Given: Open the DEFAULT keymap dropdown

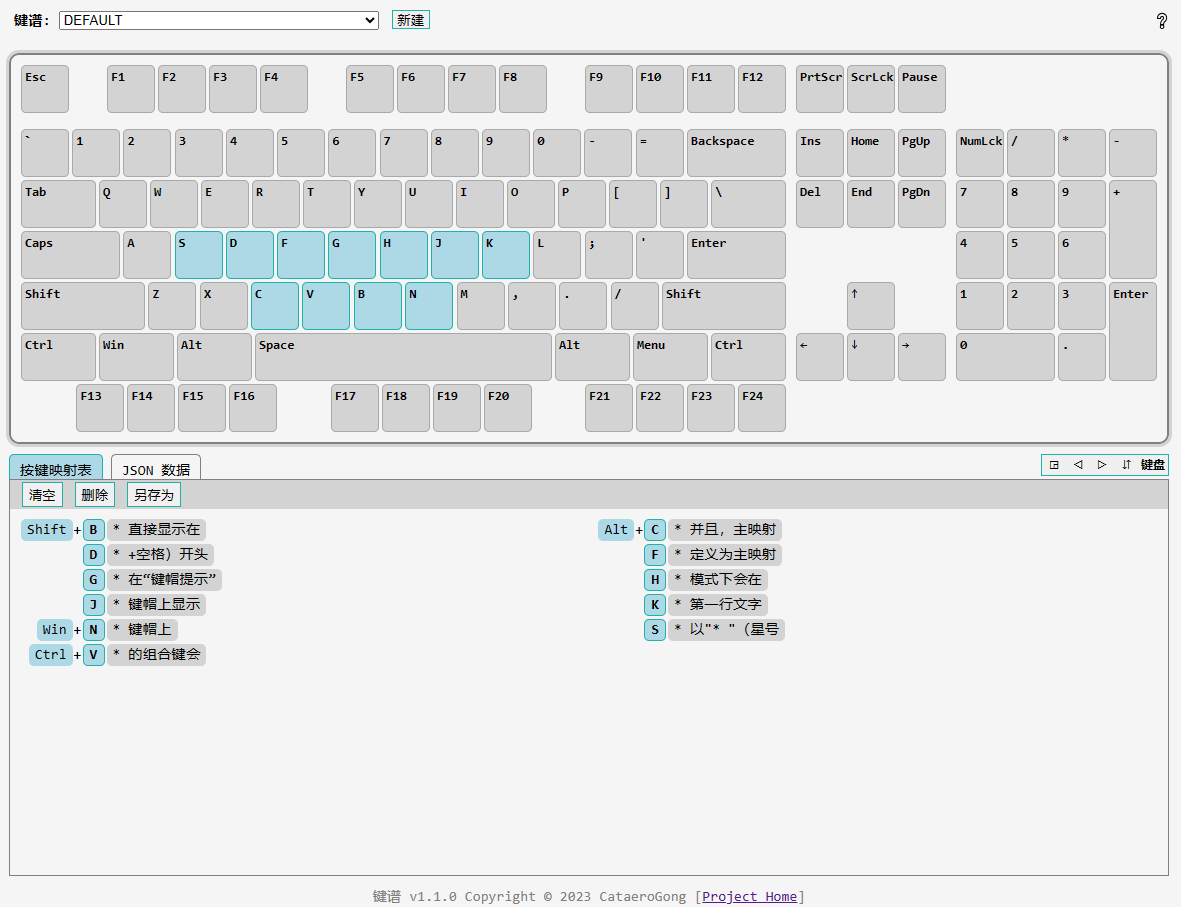Looking at the screenshot, I should pos(218,20).
